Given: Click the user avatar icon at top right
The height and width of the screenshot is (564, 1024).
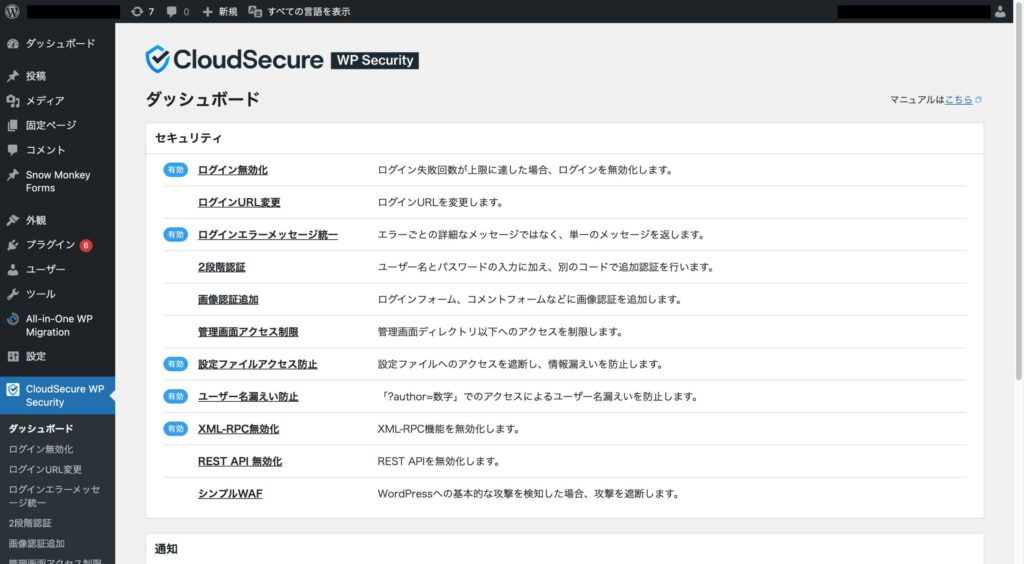Looking at the screenshot, I should pyautogui.click(x=1000, y=11).
